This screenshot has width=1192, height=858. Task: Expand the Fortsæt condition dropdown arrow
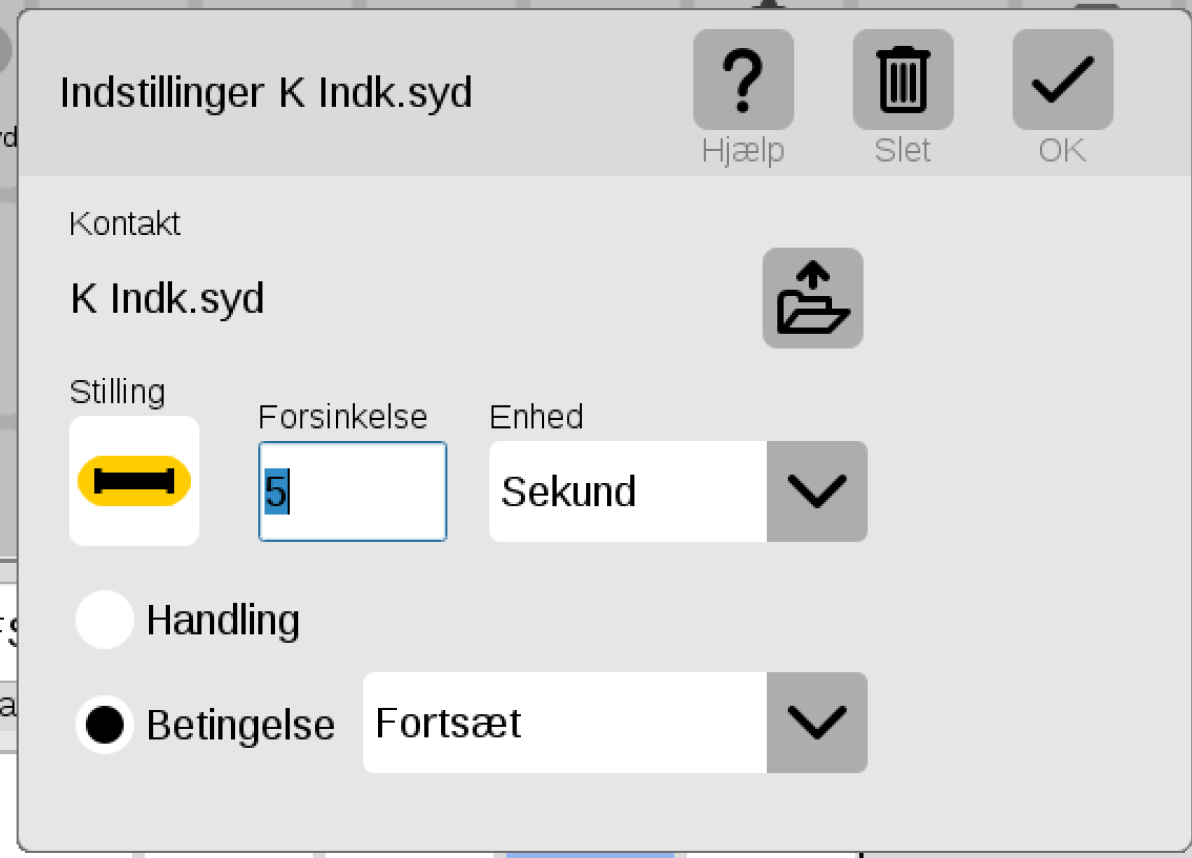click(816, 723)
